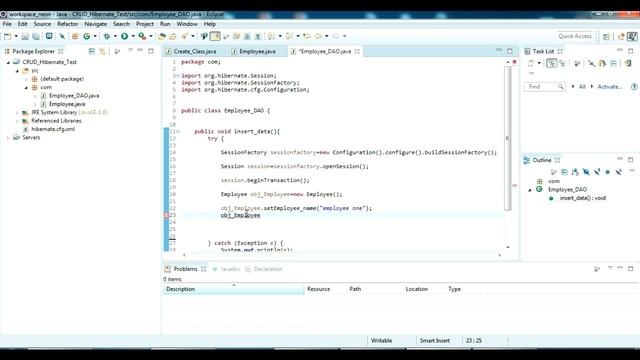Open the Open Perspective icon

point(607,36)
